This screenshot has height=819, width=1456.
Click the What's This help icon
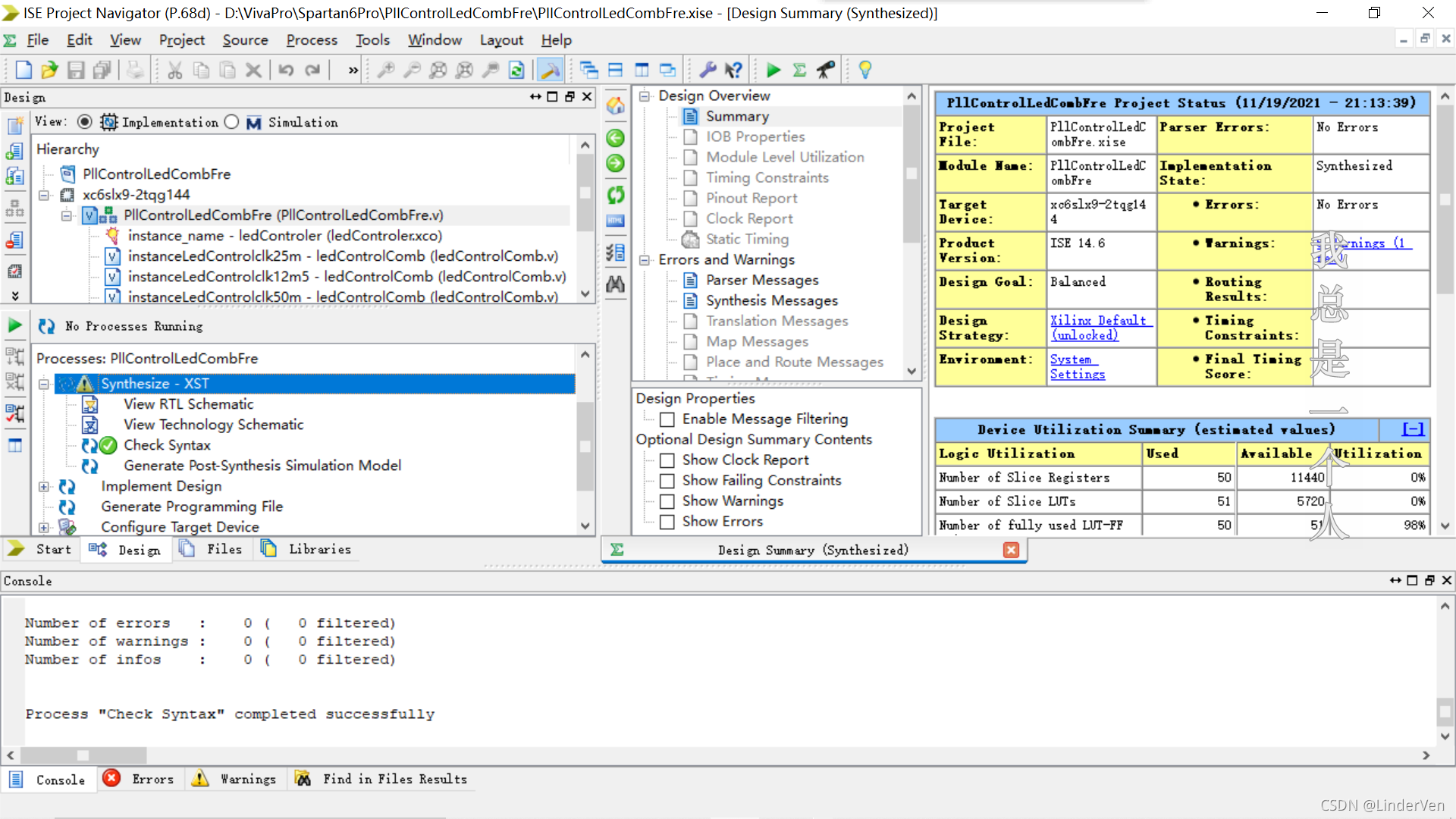click(733, 71)
